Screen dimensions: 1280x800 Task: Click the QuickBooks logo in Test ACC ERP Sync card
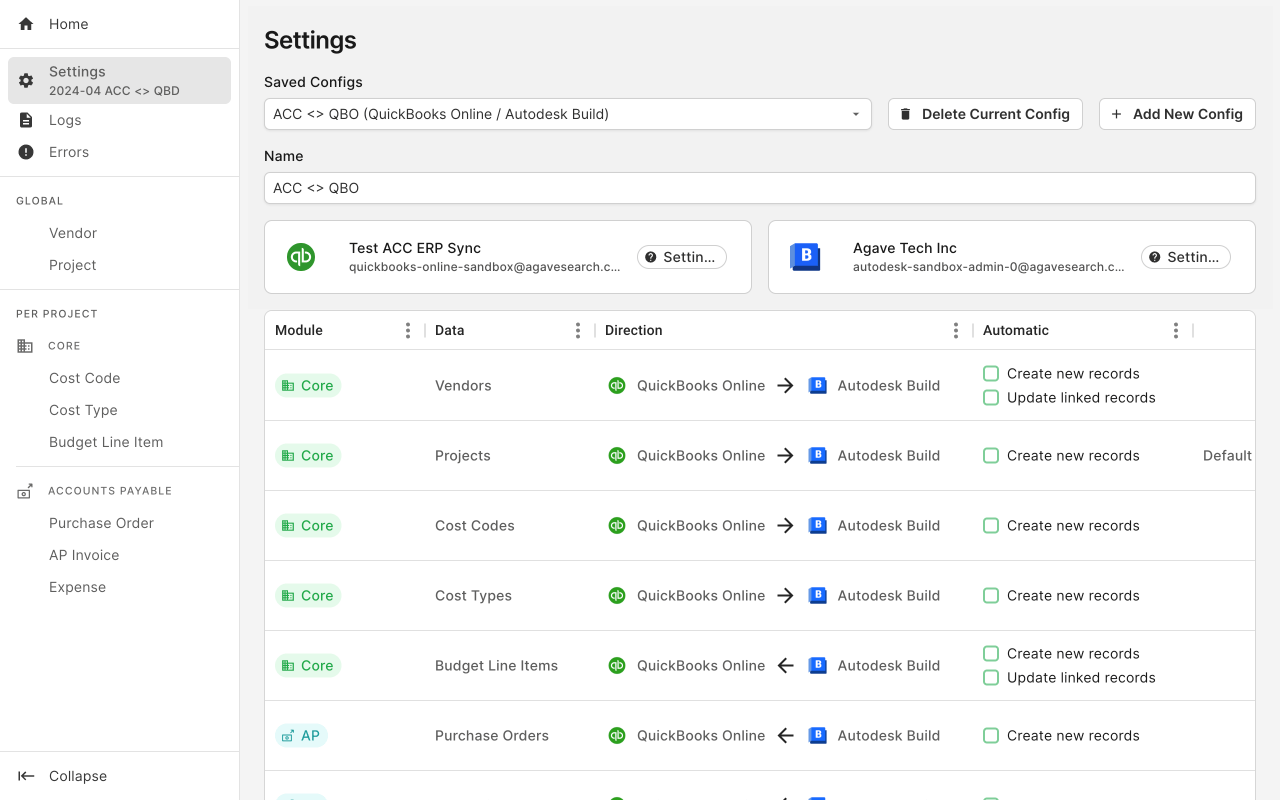coord(301,257)
